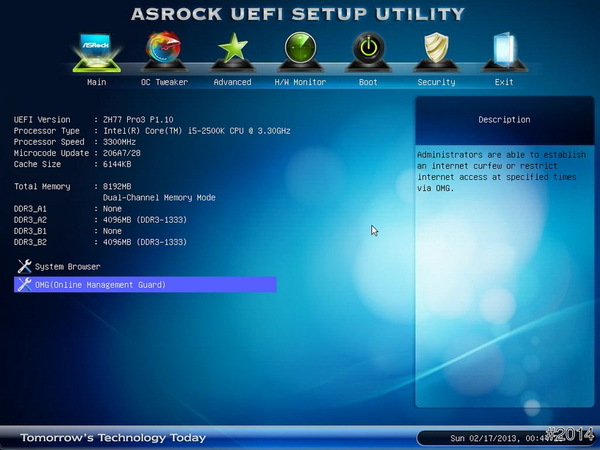Switch to the H/W Monitor tab label
Viewport: 600px width, 450px height.
coord(300,82)
